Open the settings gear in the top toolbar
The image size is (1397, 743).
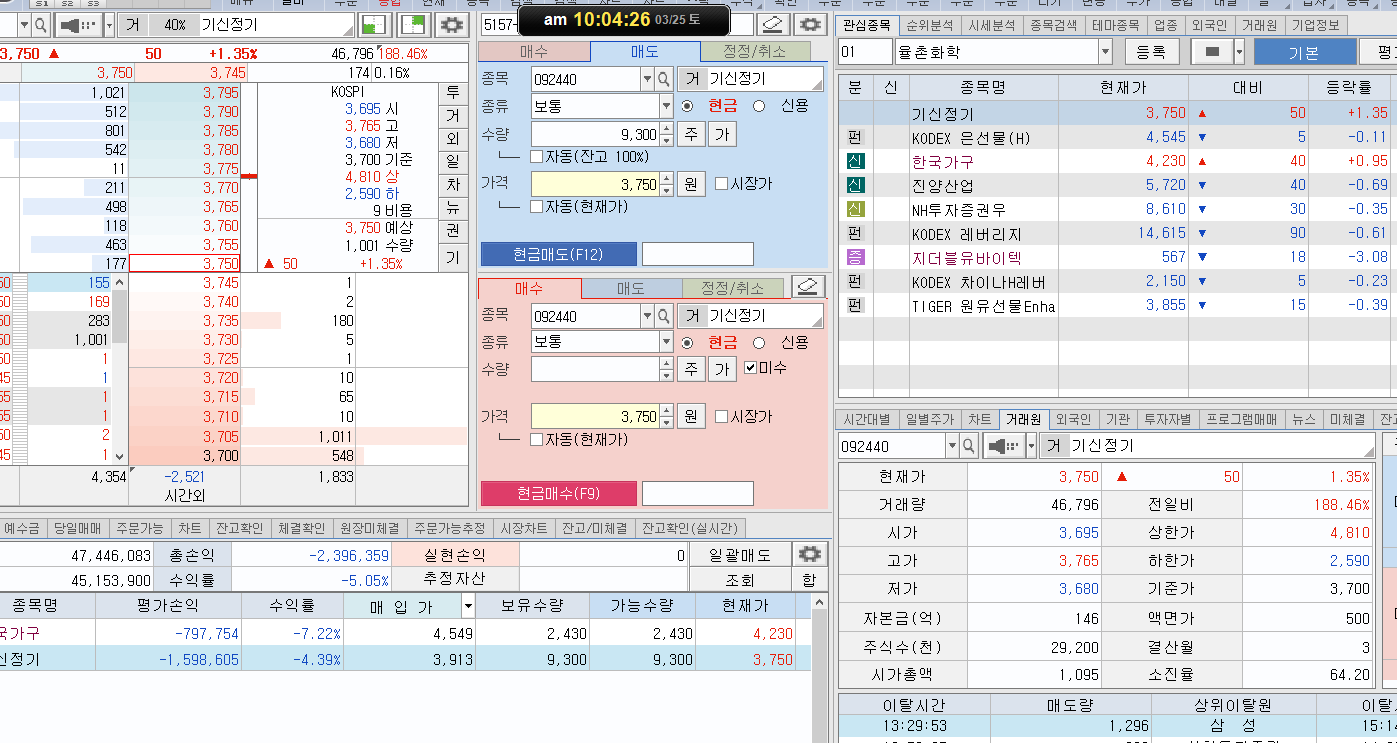(x=452, y=25)
